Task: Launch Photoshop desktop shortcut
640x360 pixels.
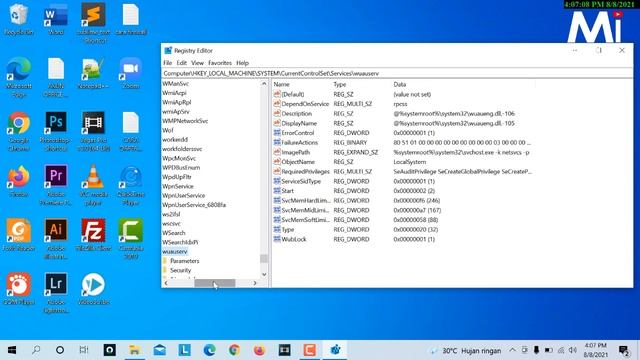Action: click(56, 131)
